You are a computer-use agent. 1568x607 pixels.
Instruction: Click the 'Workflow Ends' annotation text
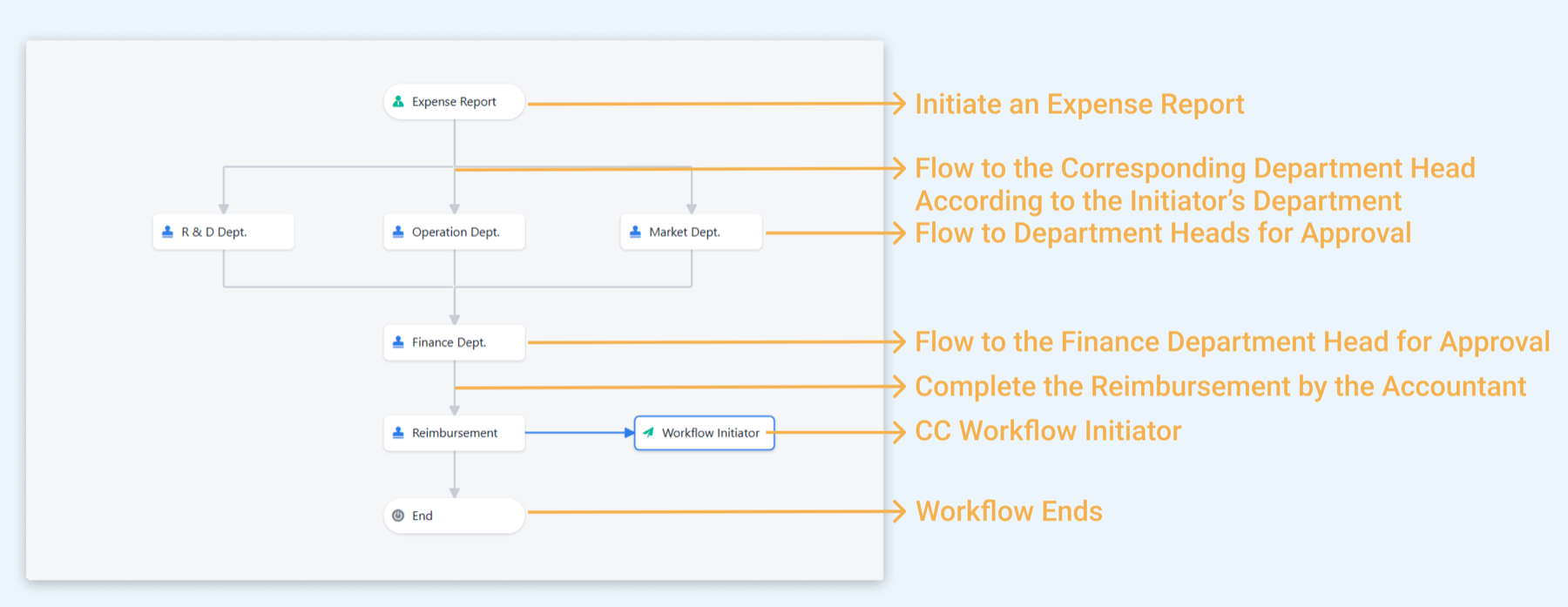tap(1009, 511)
